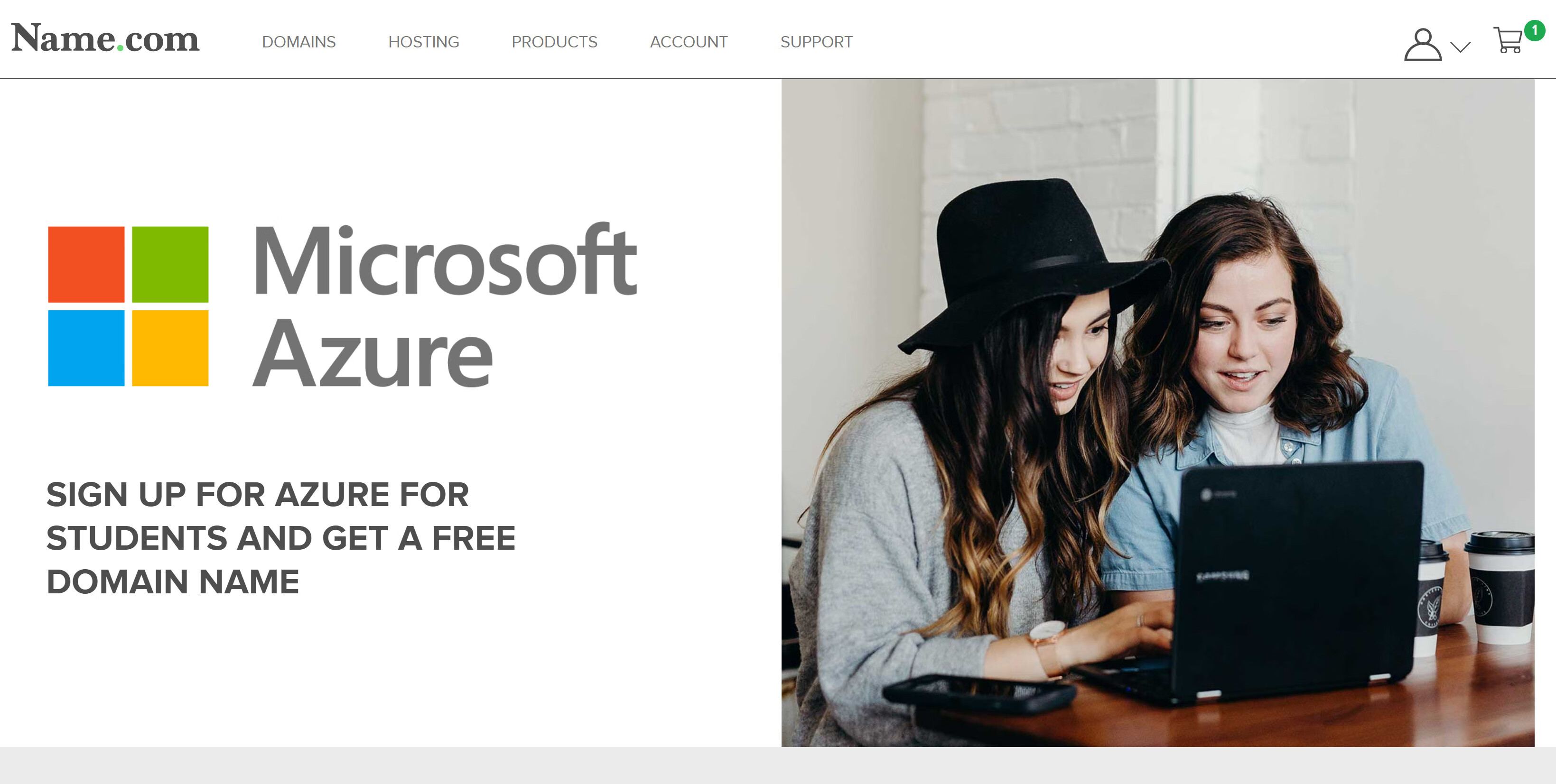
Task: Open the PRODUCTS menu
Action: (x=554, y=42)
